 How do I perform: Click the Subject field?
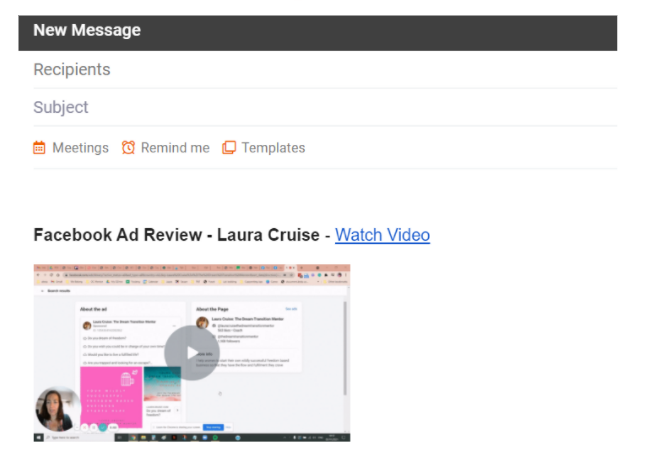tap(325, 107)
